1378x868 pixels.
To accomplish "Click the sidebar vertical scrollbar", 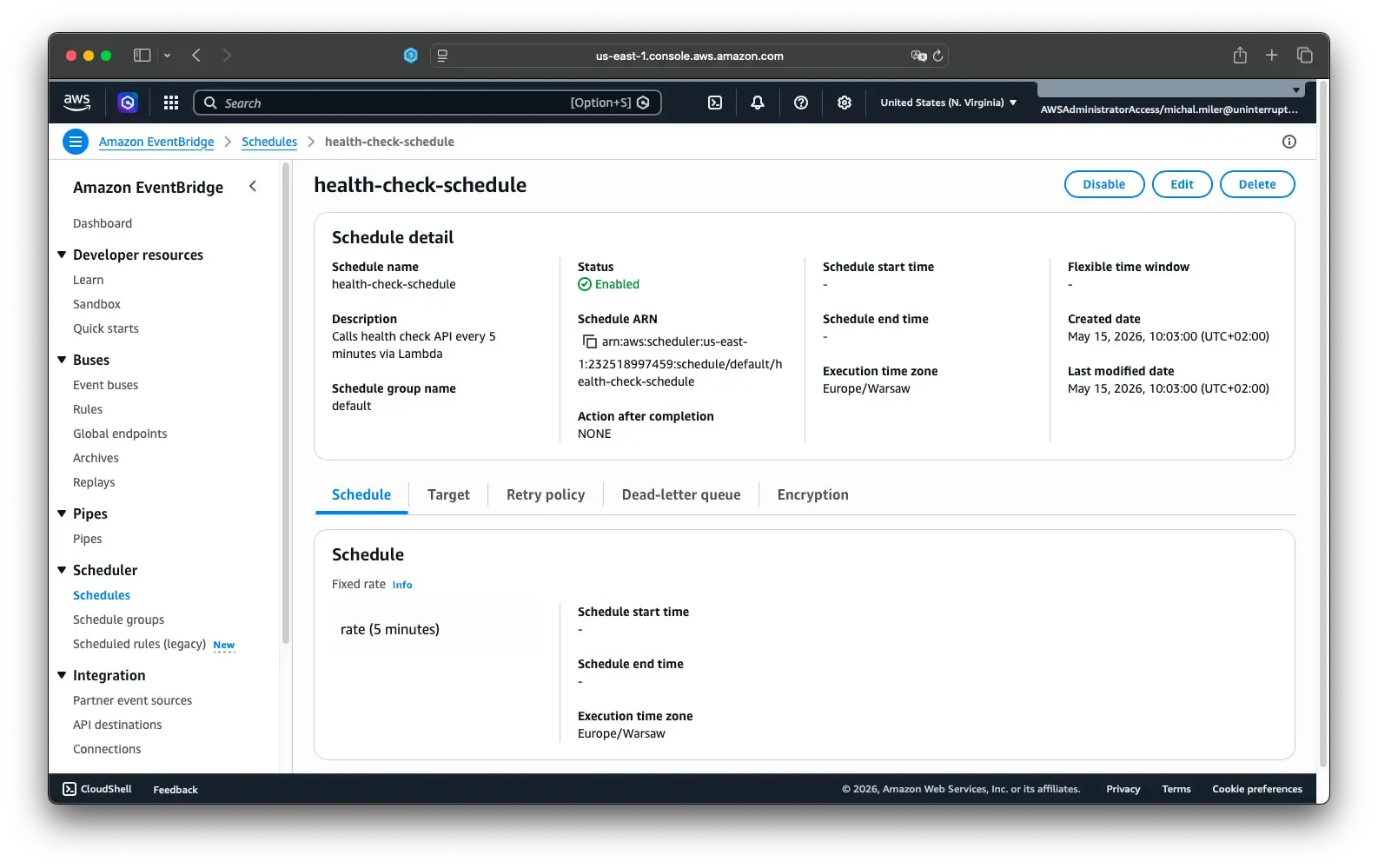I will tap(286, 404).
